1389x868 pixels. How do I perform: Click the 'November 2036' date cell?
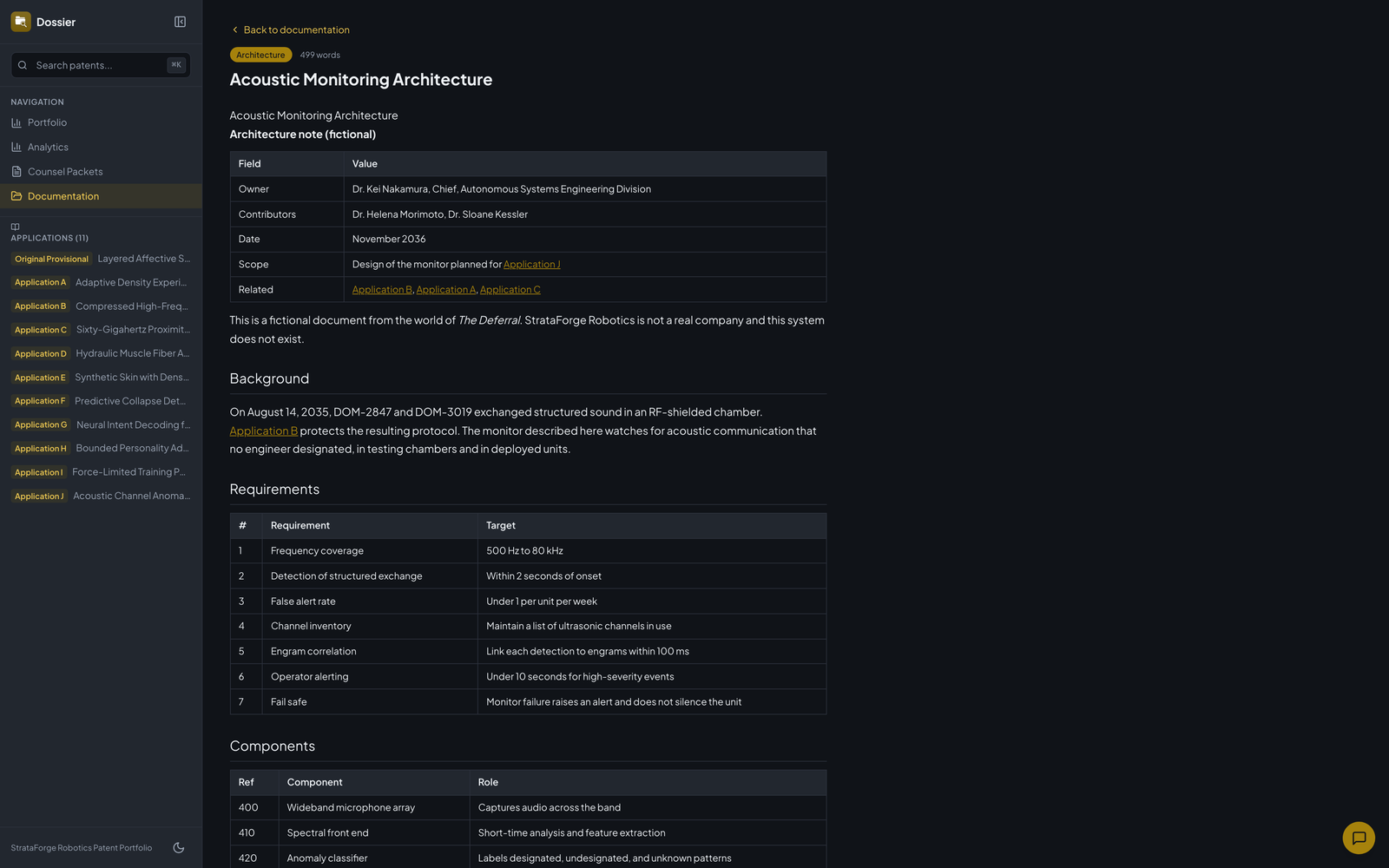tap(584, 240)
